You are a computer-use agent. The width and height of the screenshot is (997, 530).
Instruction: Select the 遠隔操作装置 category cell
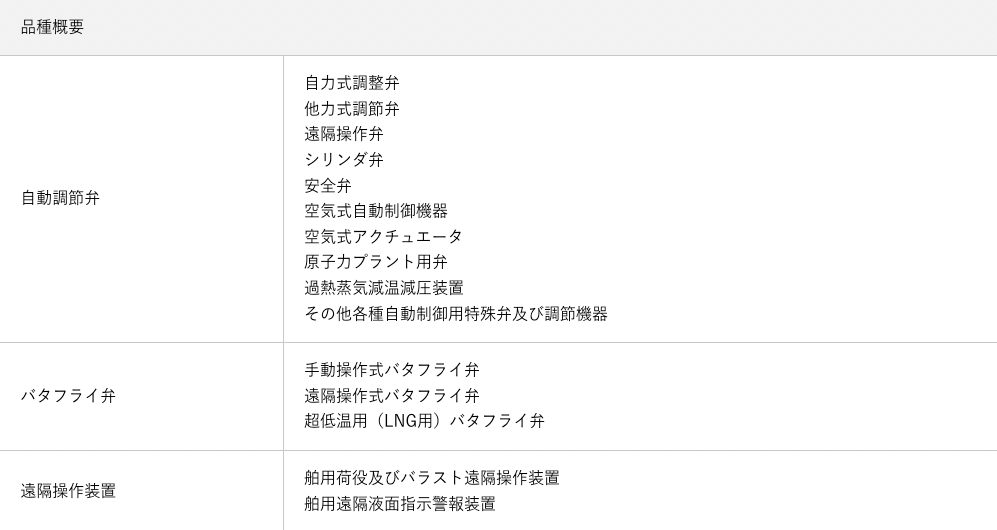(69, 491)
